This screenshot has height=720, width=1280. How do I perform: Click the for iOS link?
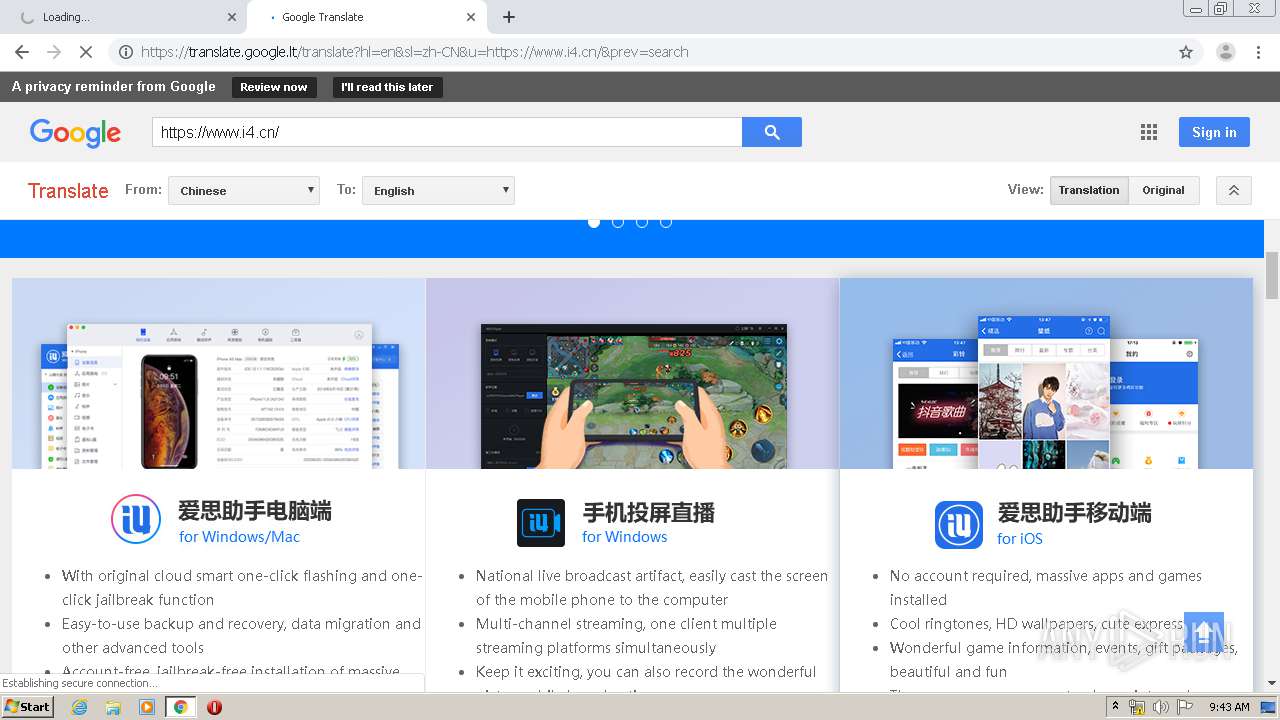1019,539
